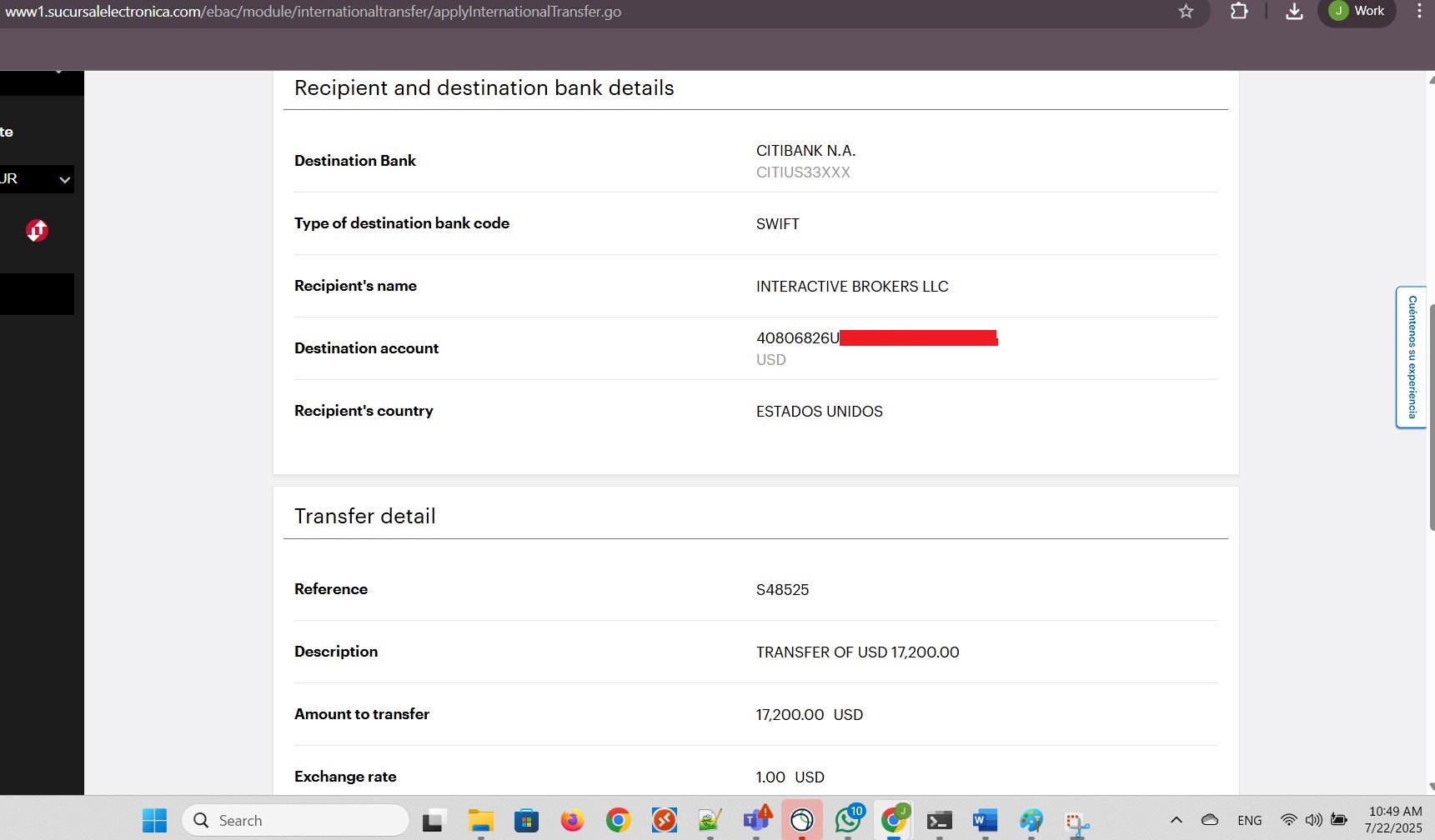Open the Work profile button

(x=1357, y=11)
